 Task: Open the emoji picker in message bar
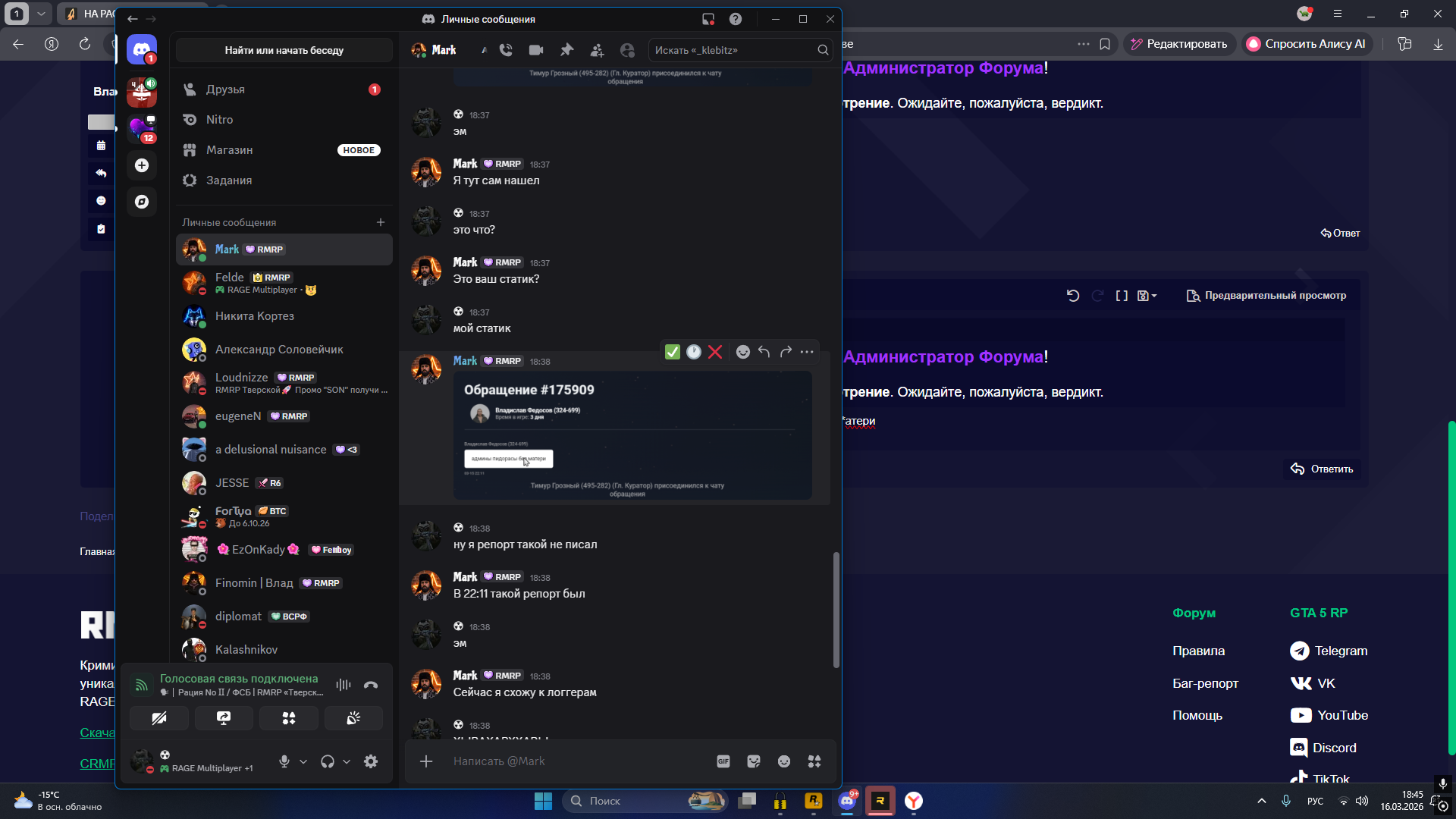click(784, 761)
